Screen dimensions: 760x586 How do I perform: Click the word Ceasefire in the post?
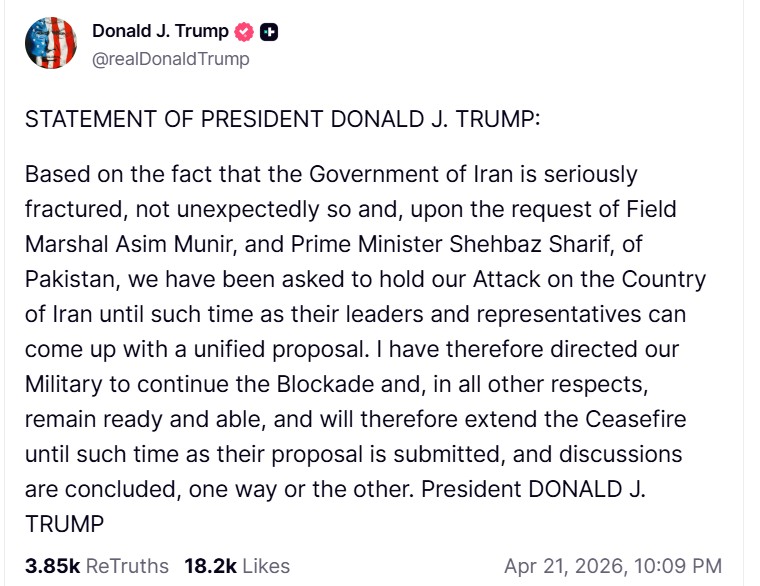click(645, 420)
